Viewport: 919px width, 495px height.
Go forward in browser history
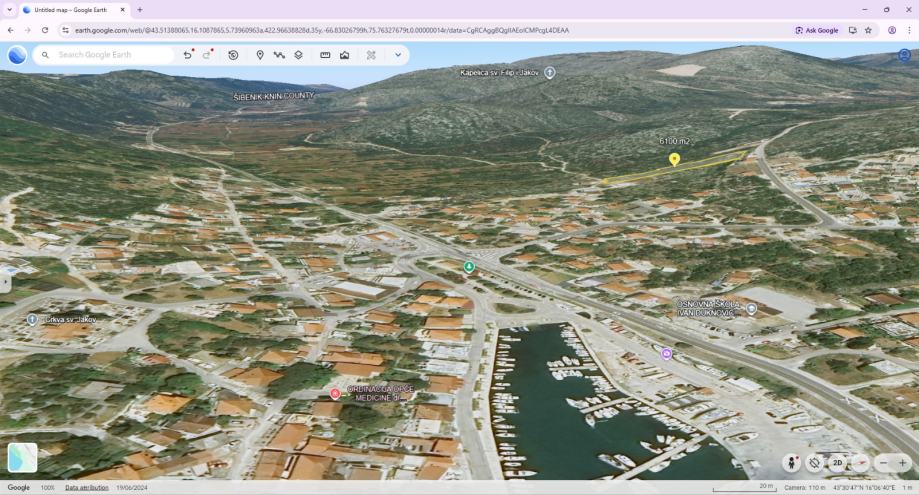(28, 30)
